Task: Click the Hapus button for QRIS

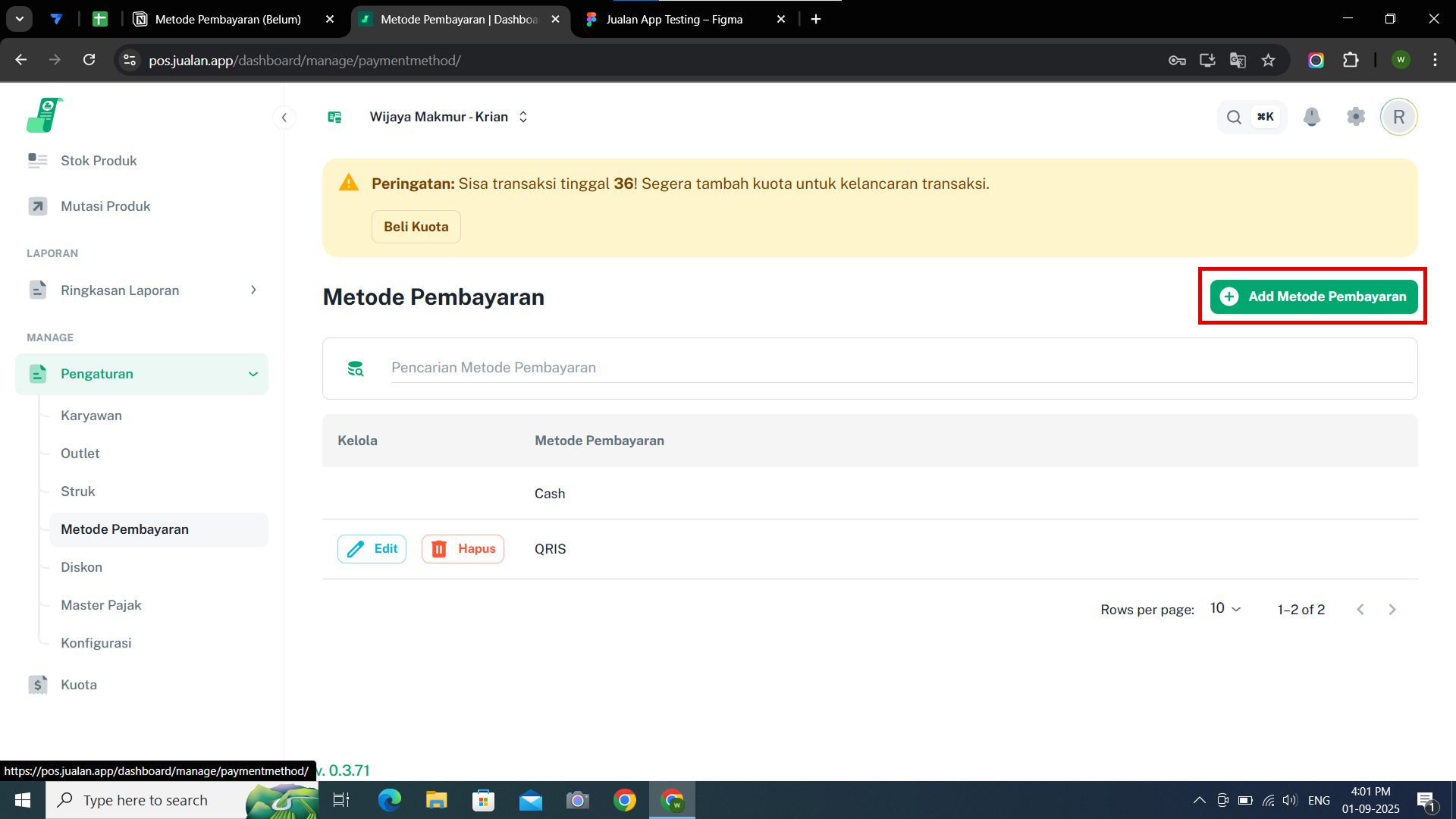Action: click(463, 549)
